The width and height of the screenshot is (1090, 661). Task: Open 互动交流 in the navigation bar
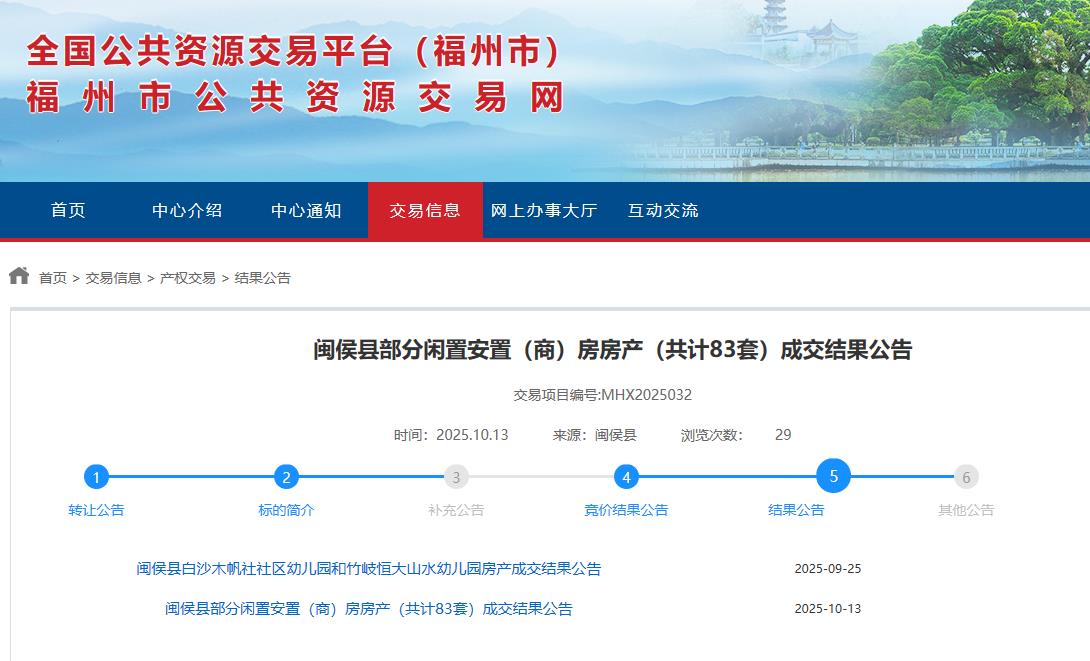click(663, 210)
